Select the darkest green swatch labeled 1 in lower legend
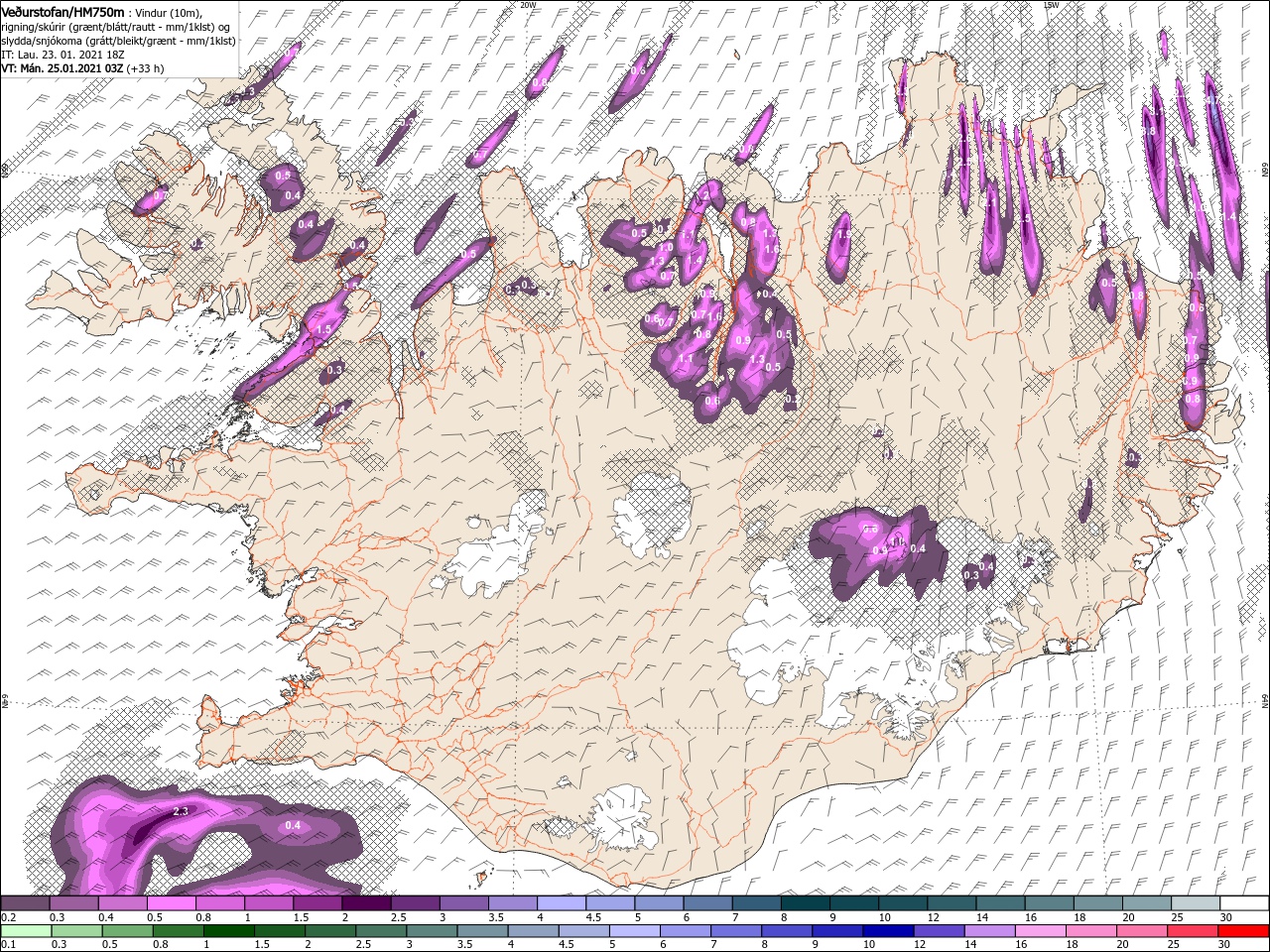Screen dimensions: 1270x952 (229, 930)
